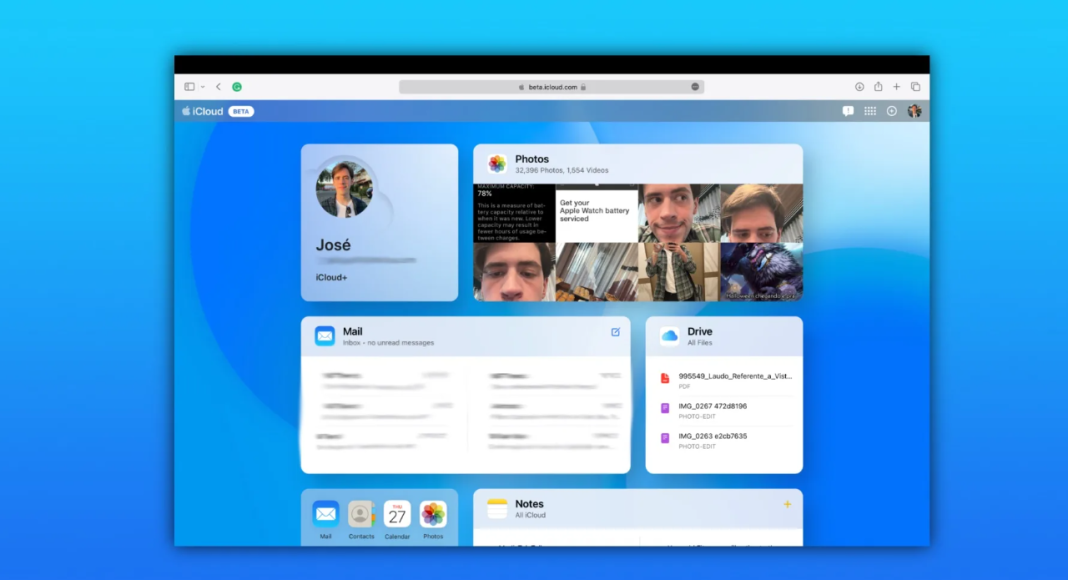
Task: Create a new note with plus
Action: (x=787, y=504)
